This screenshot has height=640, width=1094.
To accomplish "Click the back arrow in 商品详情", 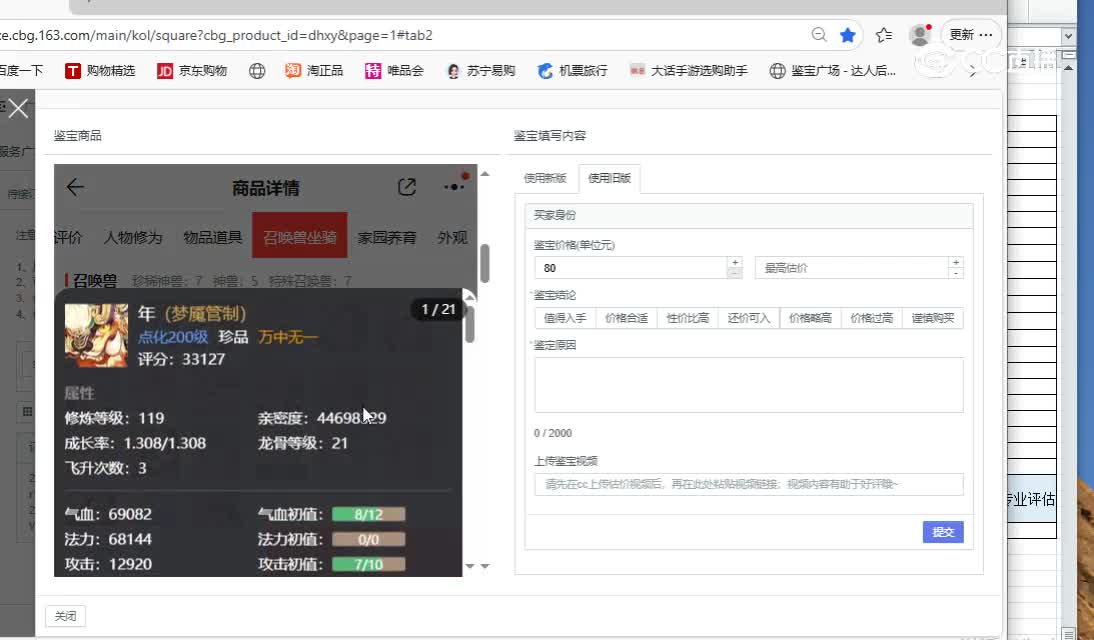I will coord(75,187).
